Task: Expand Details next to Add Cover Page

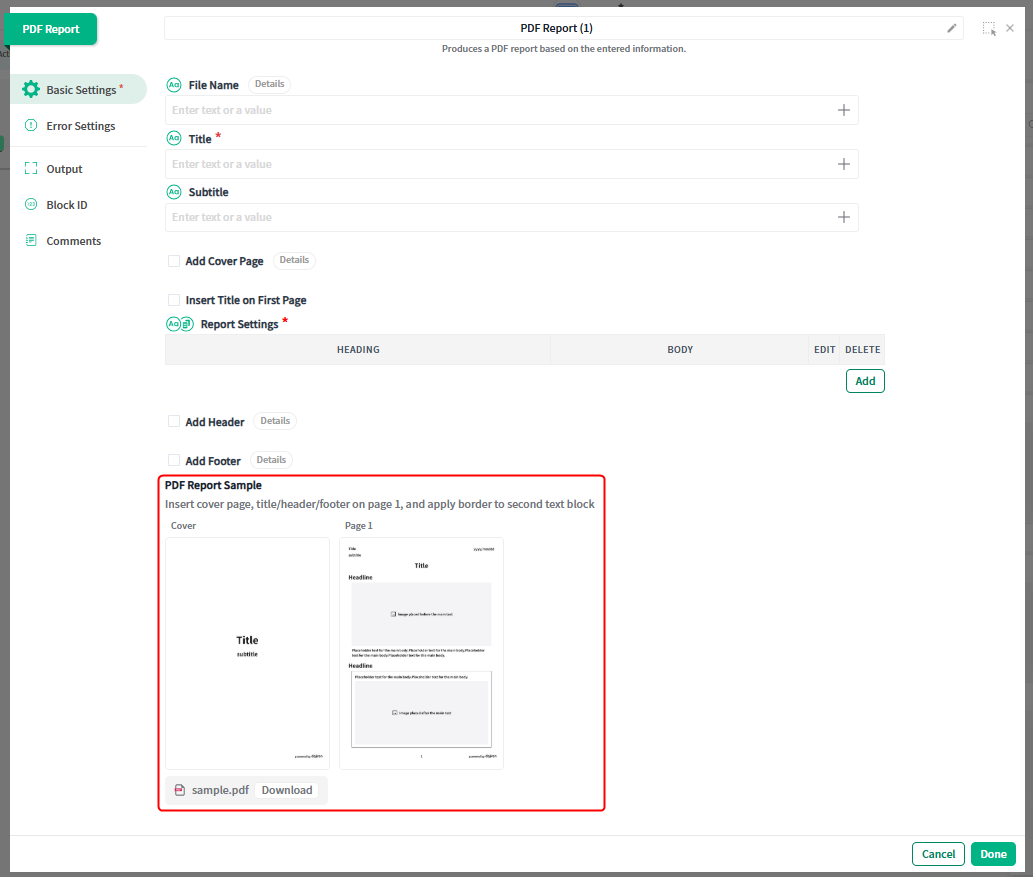Action: (x=294, y=260)
